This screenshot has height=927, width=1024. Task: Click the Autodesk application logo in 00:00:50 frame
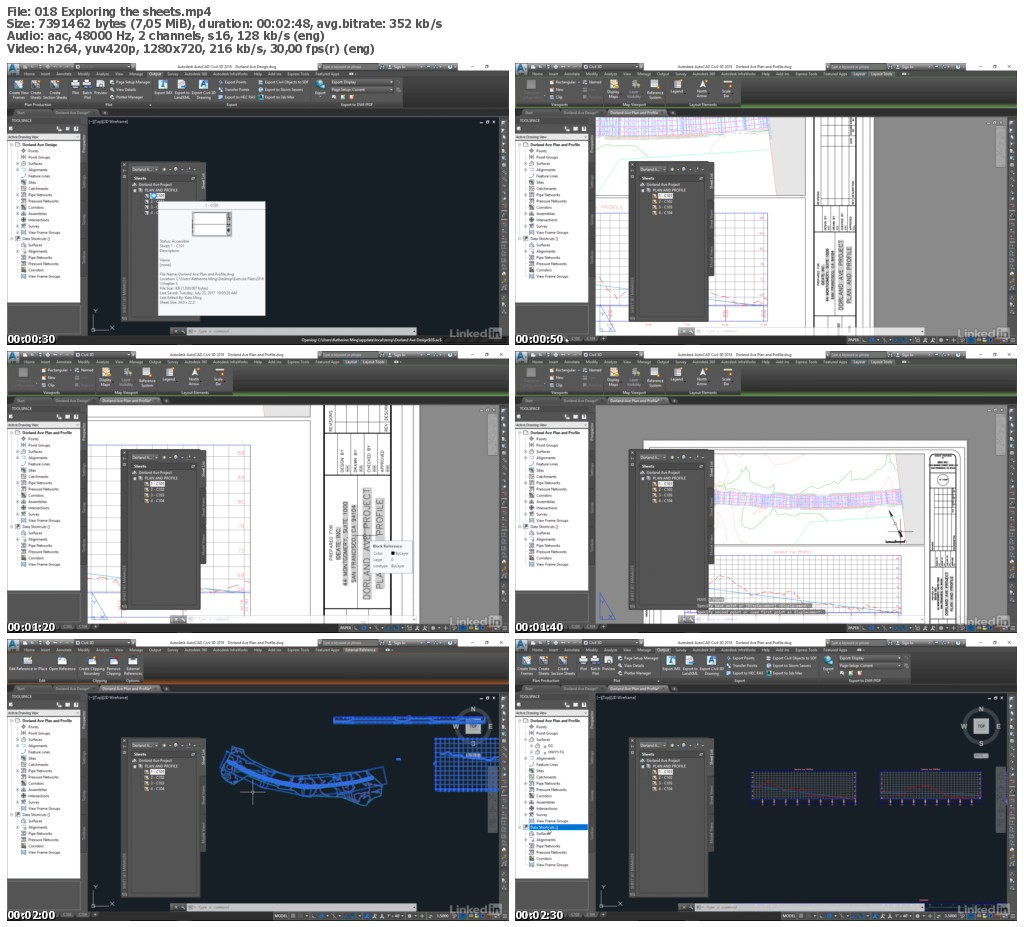(522, 69)
